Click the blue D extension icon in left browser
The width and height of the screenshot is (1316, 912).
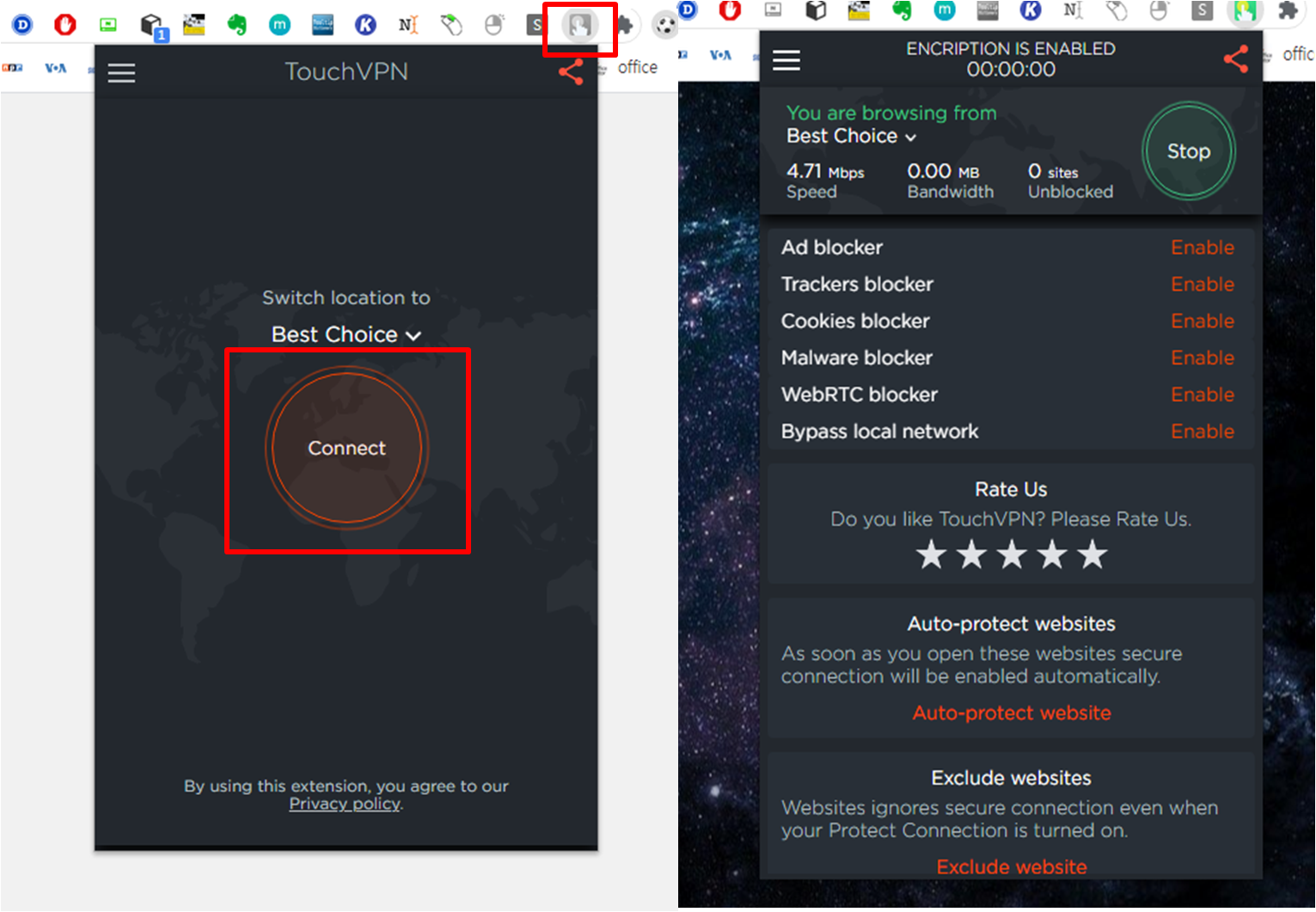22,24
